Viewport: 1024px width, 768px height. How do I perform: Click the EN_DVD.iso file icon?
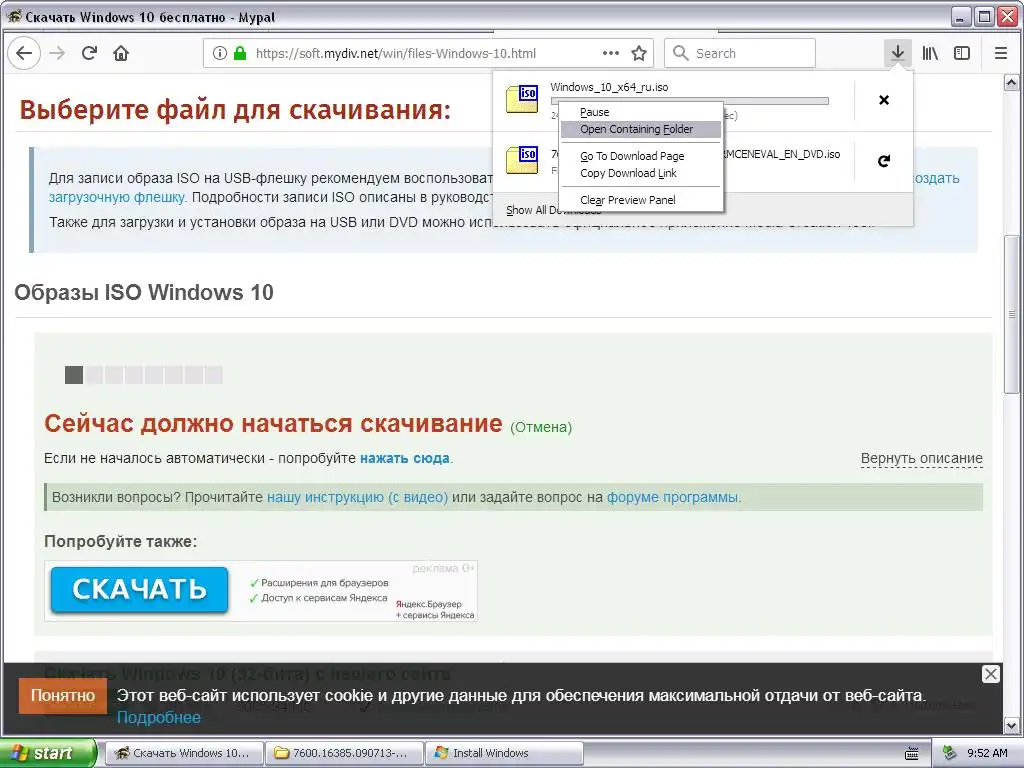pyautogui.click(x=522, y=160)
